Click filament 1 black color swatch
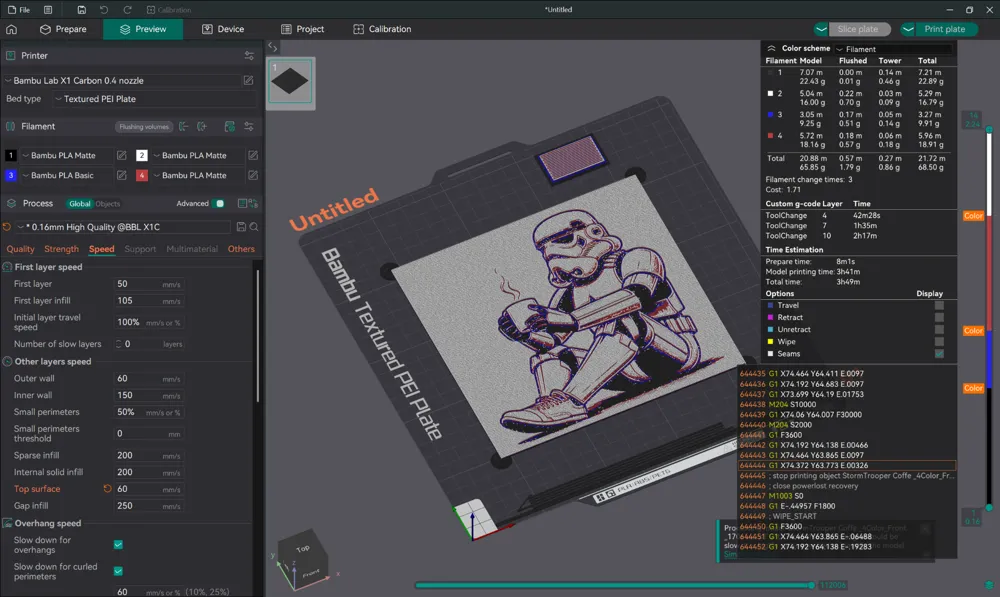This screenshot has width=1000, height=597. point(11,155)
